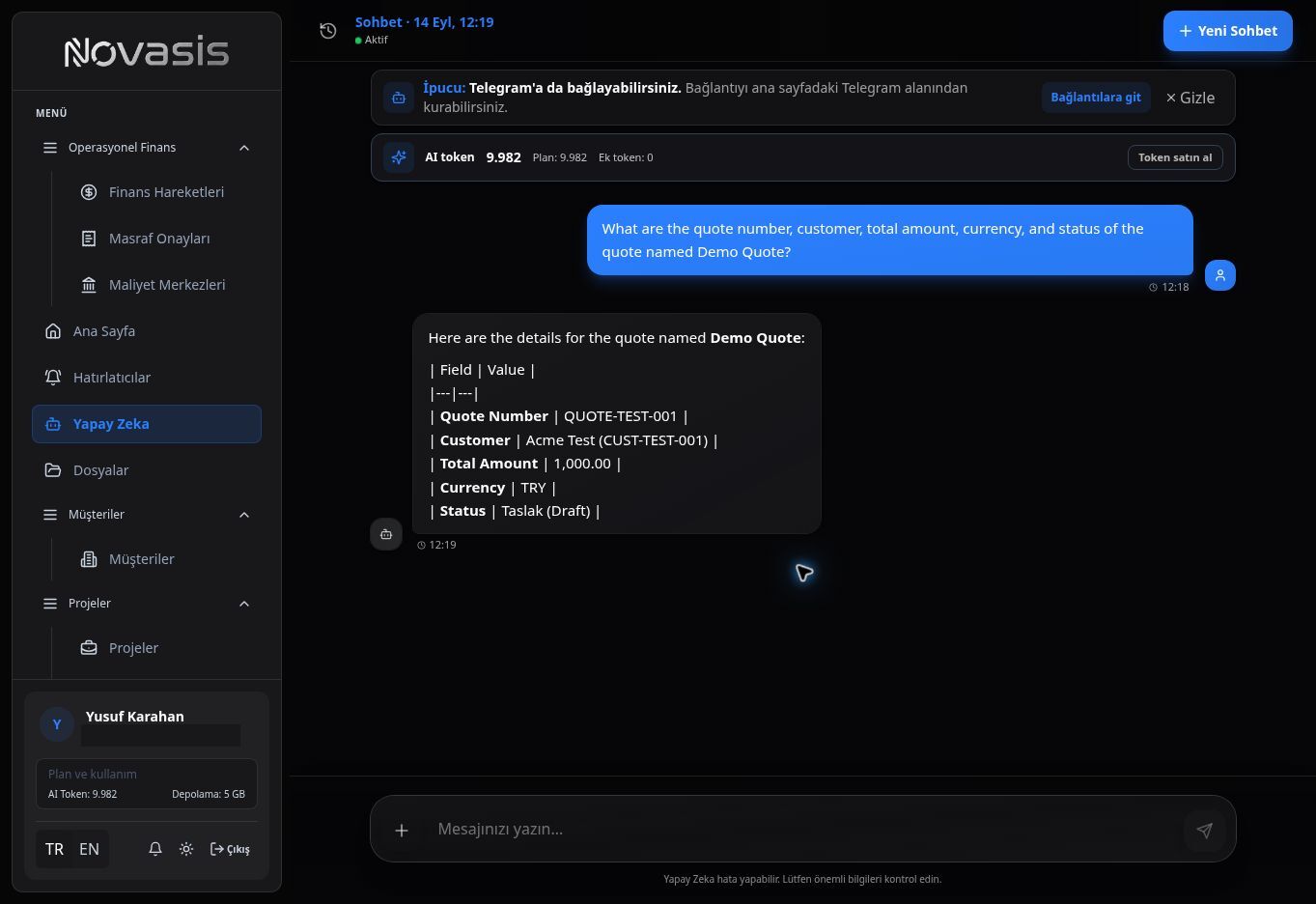Click the Müşteriler building icon
Screen dimensions: 1316x904
click(89, 559)
